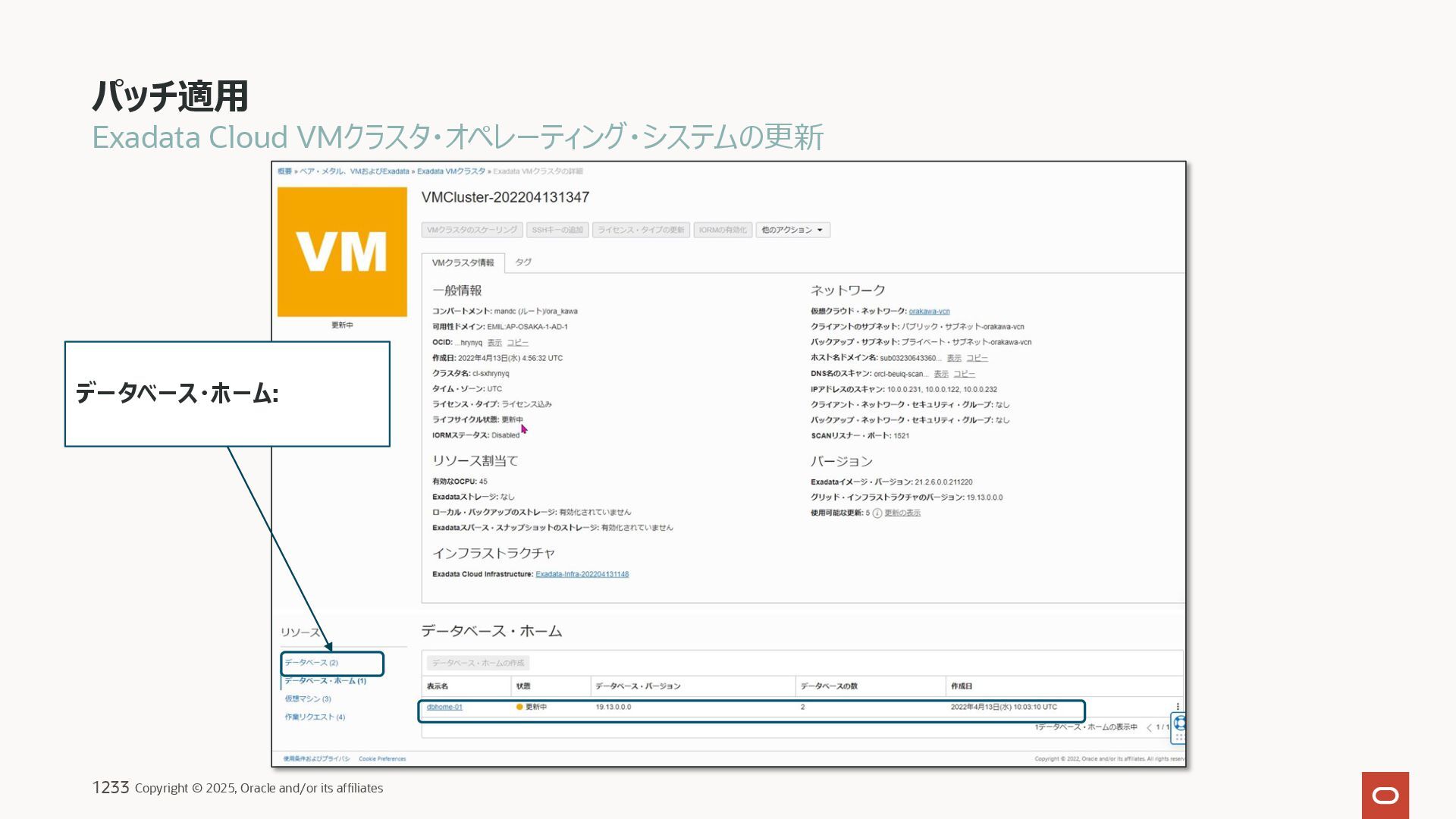Click the orakawa-vcn network link

point(929,312)
